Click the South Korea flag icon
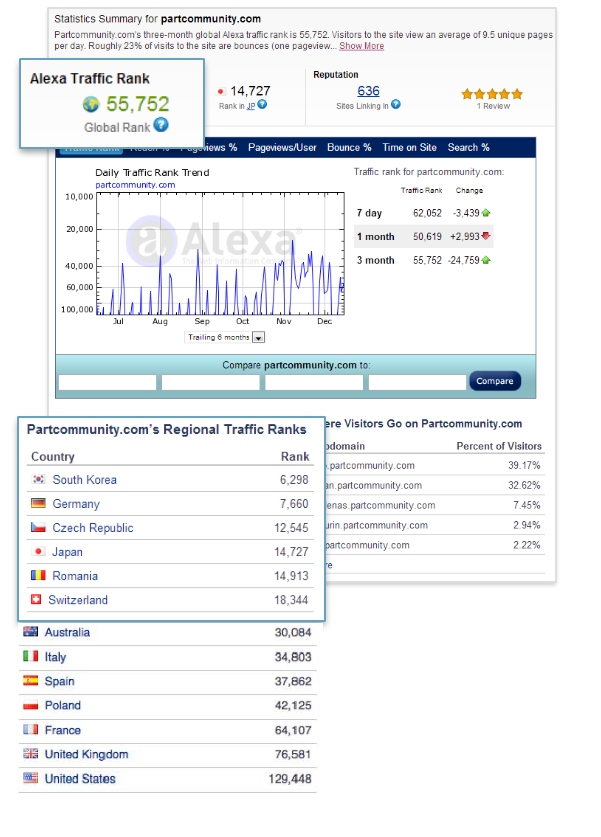Image resolution: width=601 pixels, height=837 pixels. tap(39, 480)
